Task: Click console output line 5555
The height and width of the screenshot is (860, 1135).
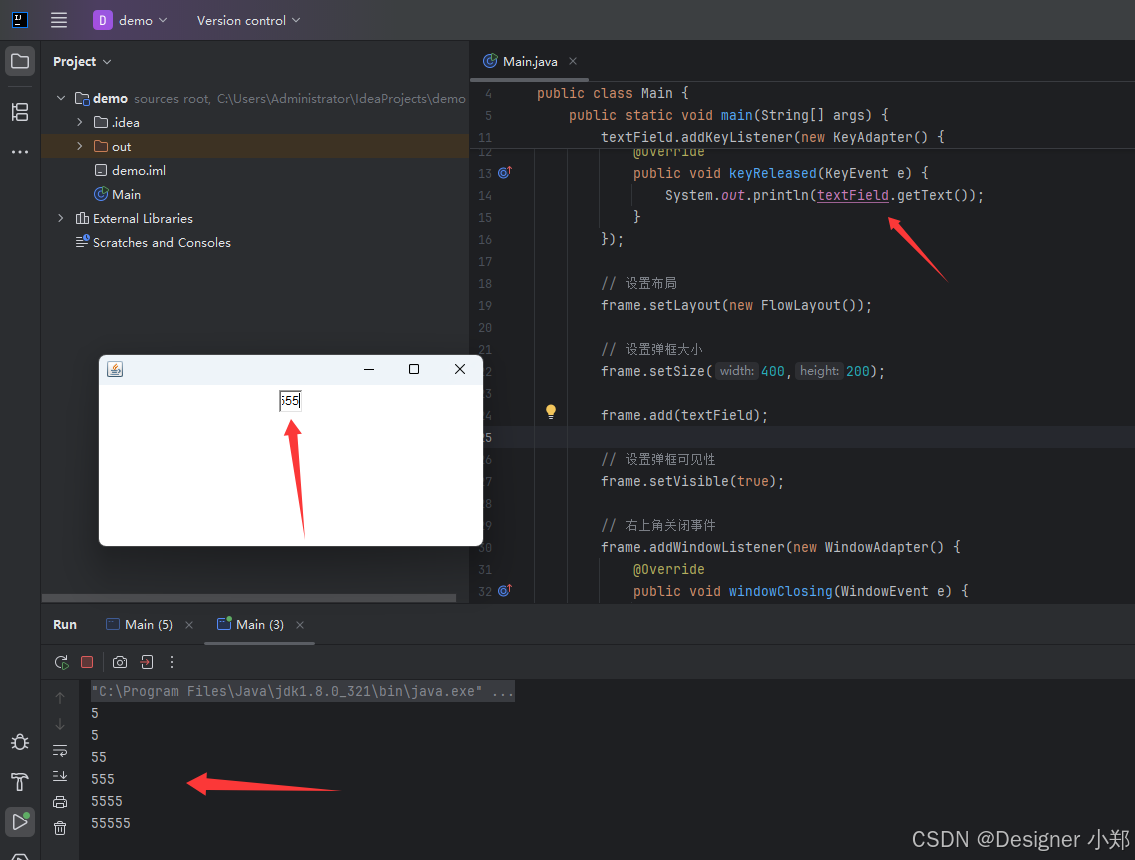Action: [106, 801]
